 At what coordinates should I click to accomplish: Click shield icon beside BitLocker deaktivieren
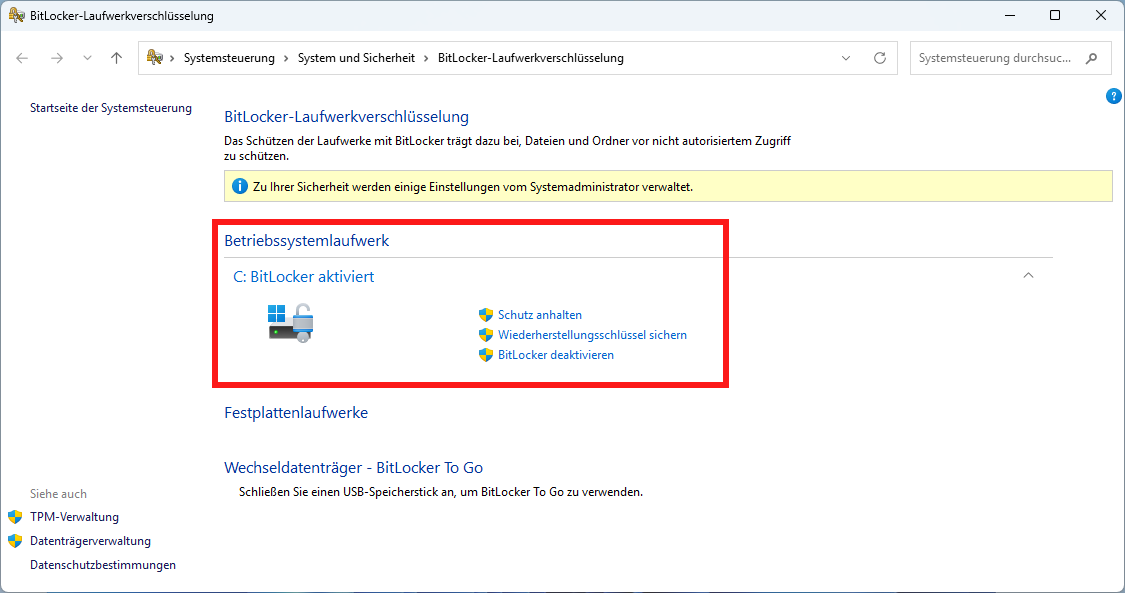coord(486,355)
